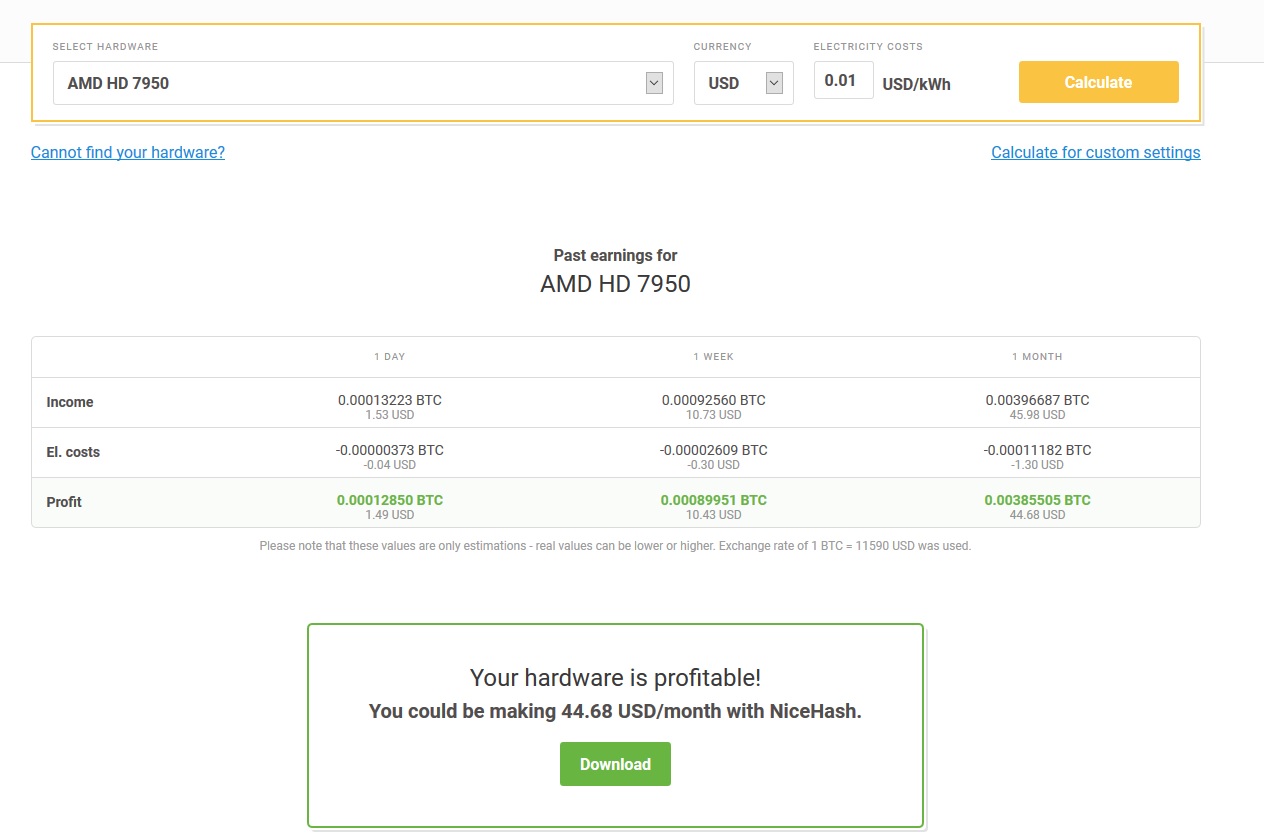1264x837 pixels.
Task: Click the Income row label
Action: (x=70, y=402)
